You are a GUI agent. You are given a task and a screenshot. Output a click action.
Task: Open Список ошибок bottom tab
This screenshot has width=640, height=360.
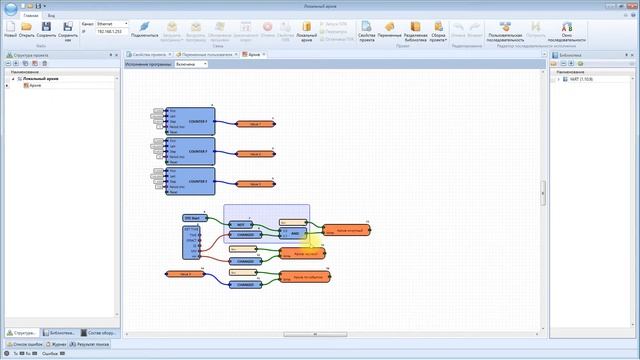(24, 344)
